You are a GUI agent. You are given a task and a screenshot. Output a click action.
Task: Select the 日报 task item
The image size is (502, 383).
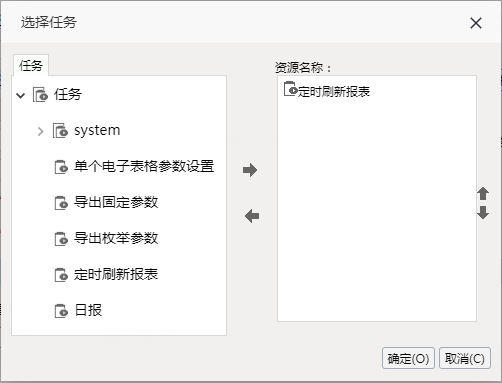(x=88, y=310)
